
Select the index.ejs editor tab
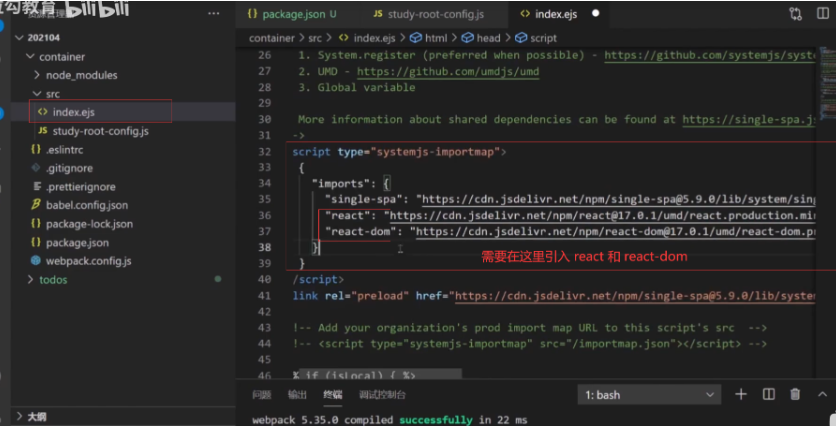tap(556, 14)
